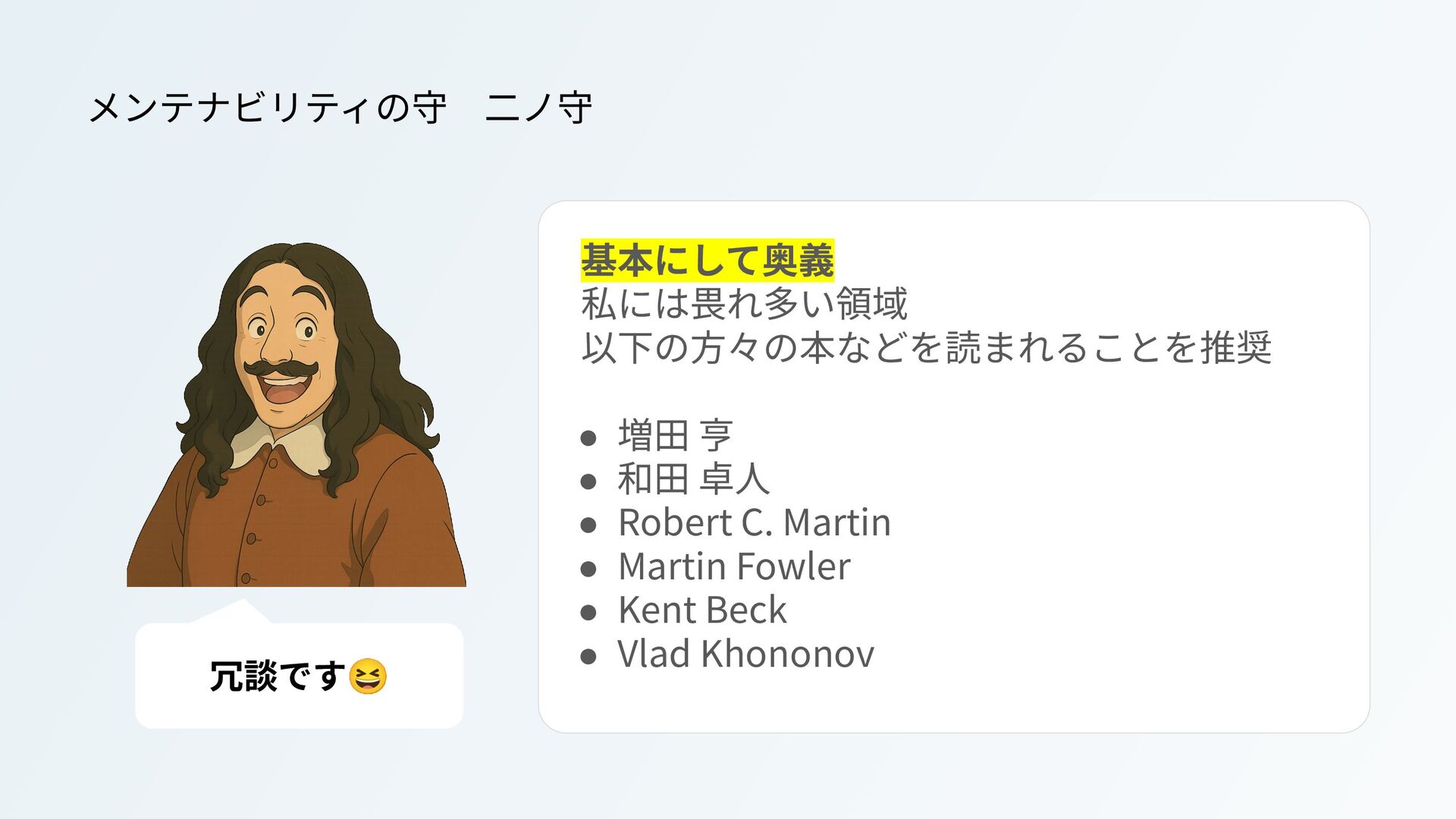The width and height of the screenshot is (1456, 819).
Task: Click the cartoon portrait of the long-haired man
Action: [297, 414]
